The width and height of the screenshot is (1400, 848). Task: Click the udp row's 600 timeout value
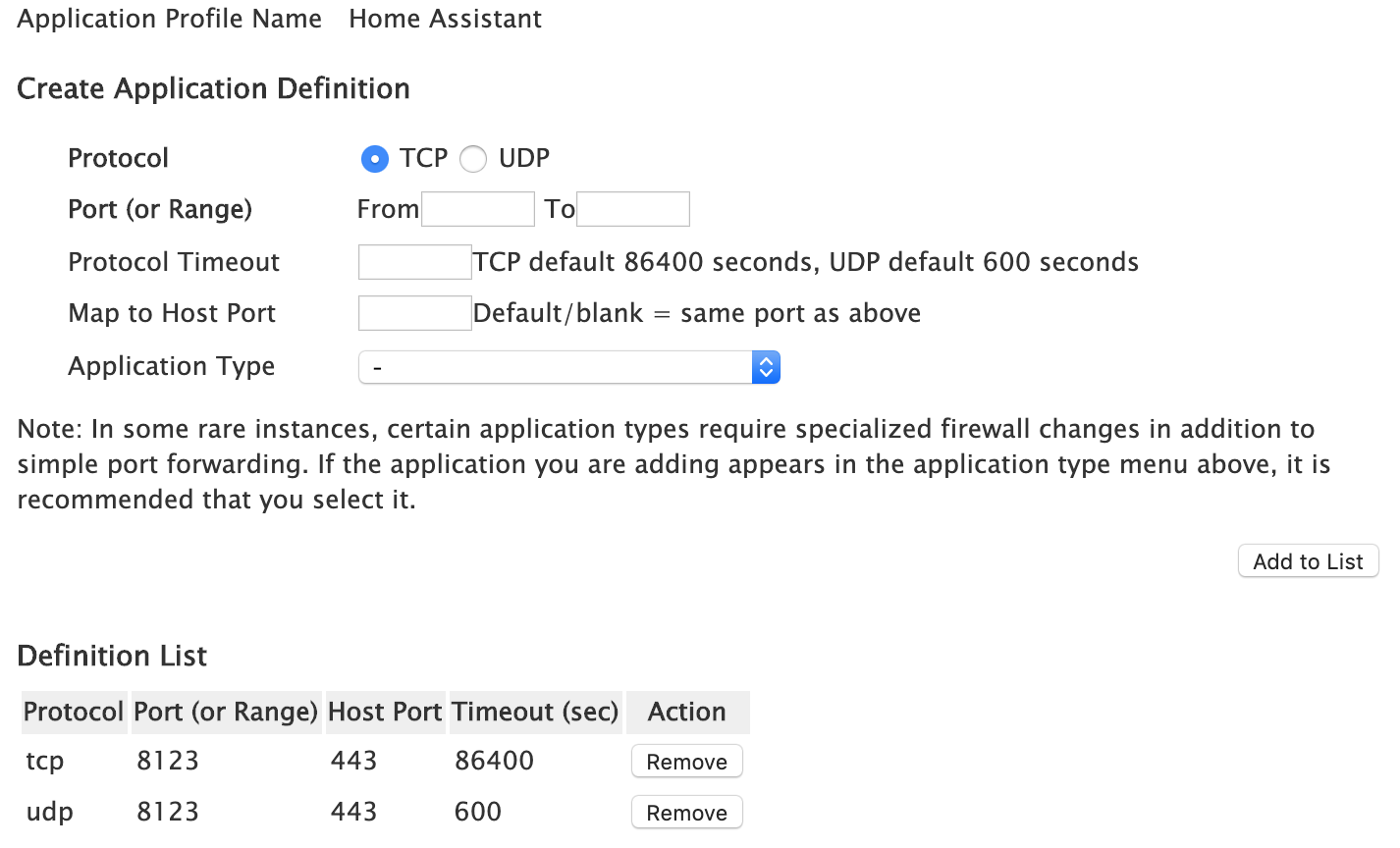click(478, 812)
